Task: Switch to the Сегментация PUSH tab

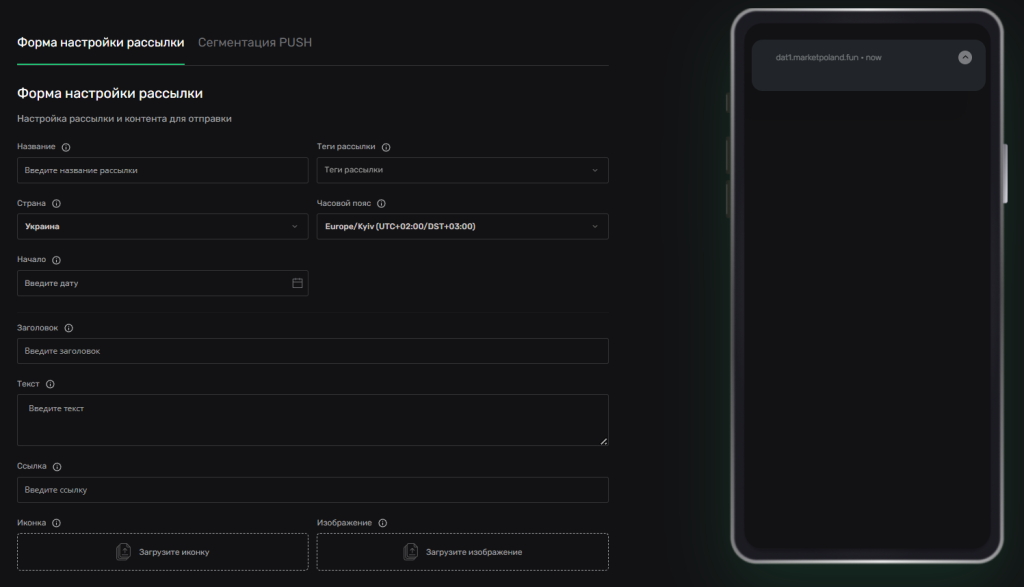Action: click(x=254, y=42)
